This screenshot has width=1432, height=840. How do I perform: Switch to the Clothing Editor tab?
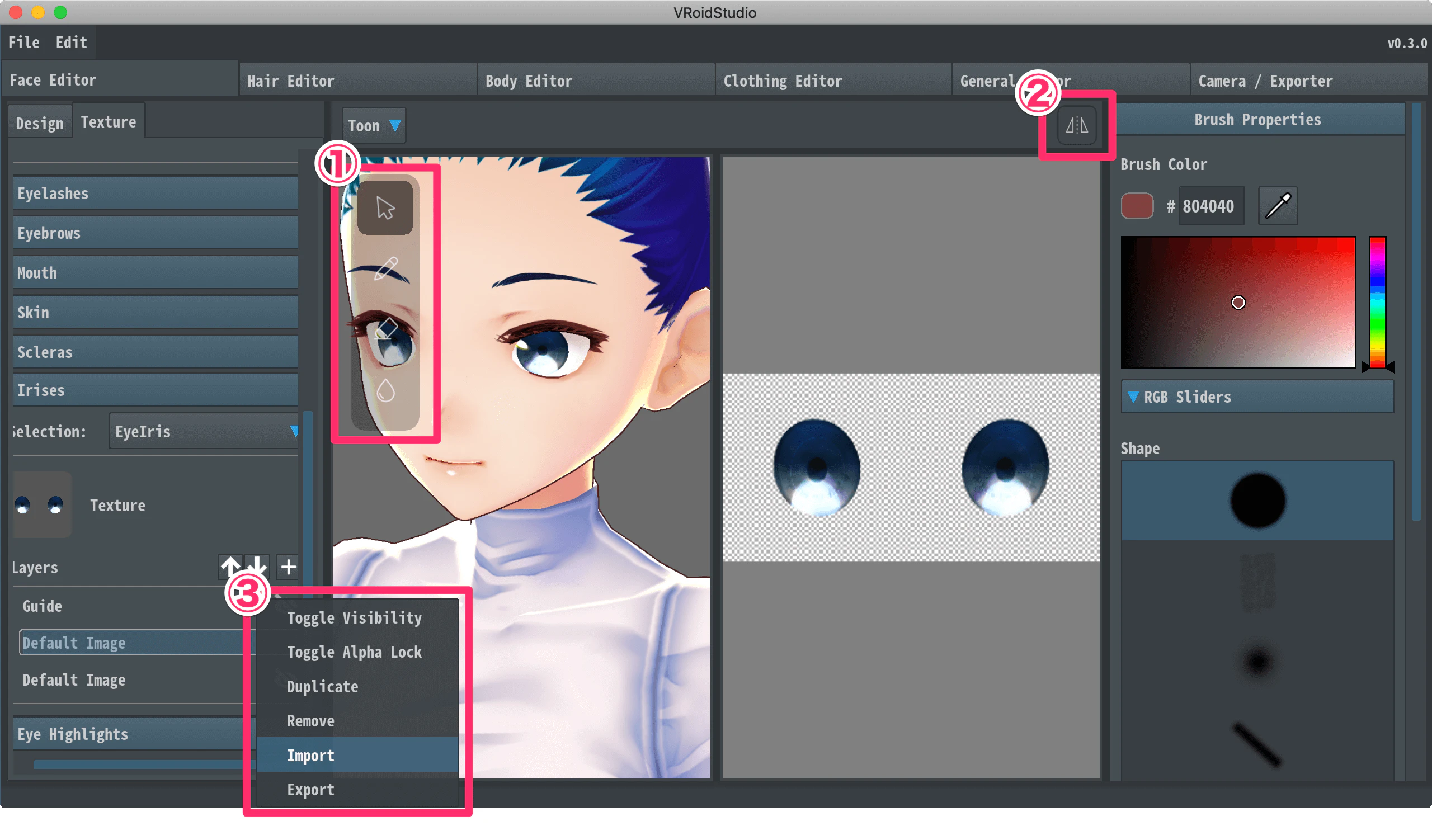click(x=833, y=81)
